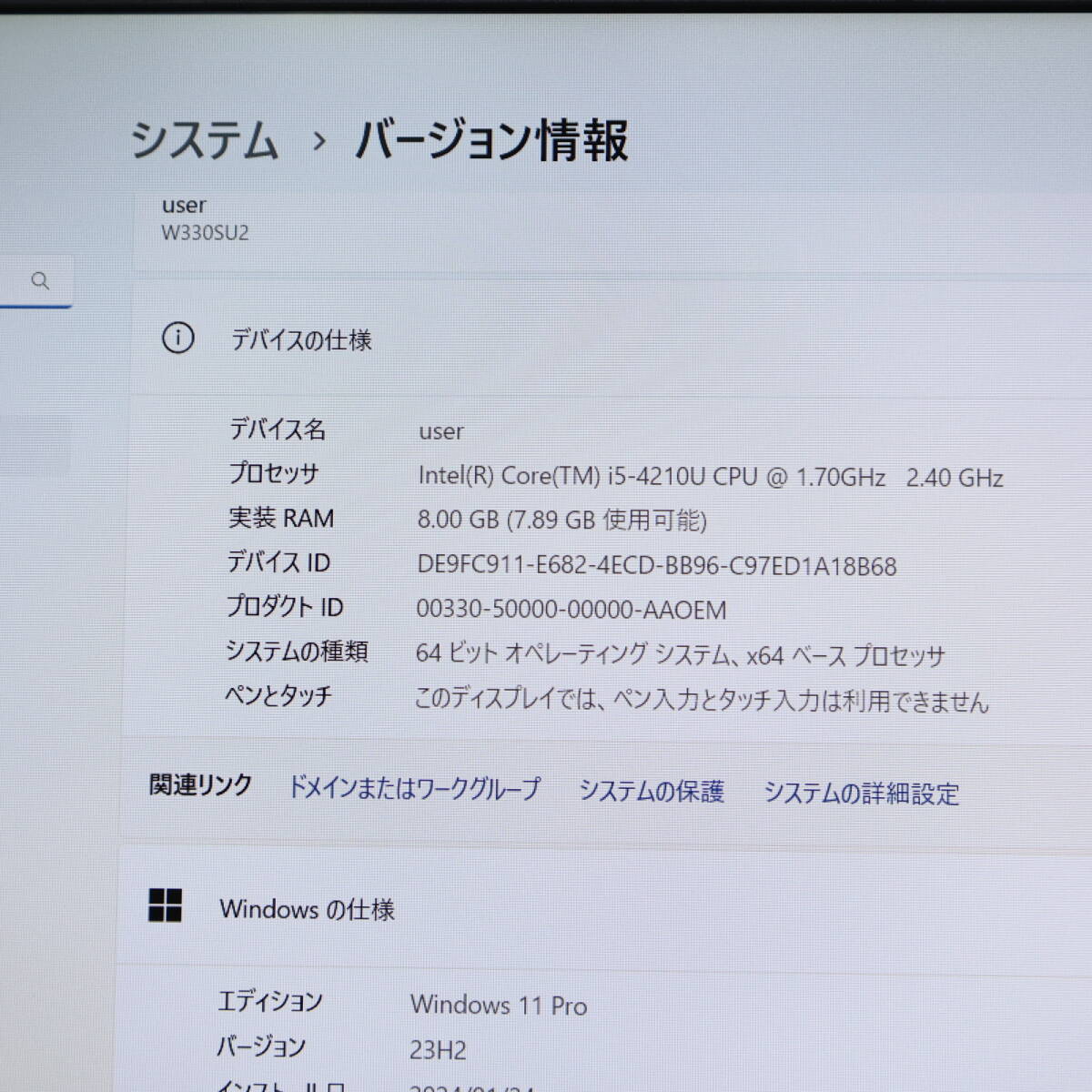Open システムの詳細設定 link
1092x1092 pixels.
pos(861,794)
